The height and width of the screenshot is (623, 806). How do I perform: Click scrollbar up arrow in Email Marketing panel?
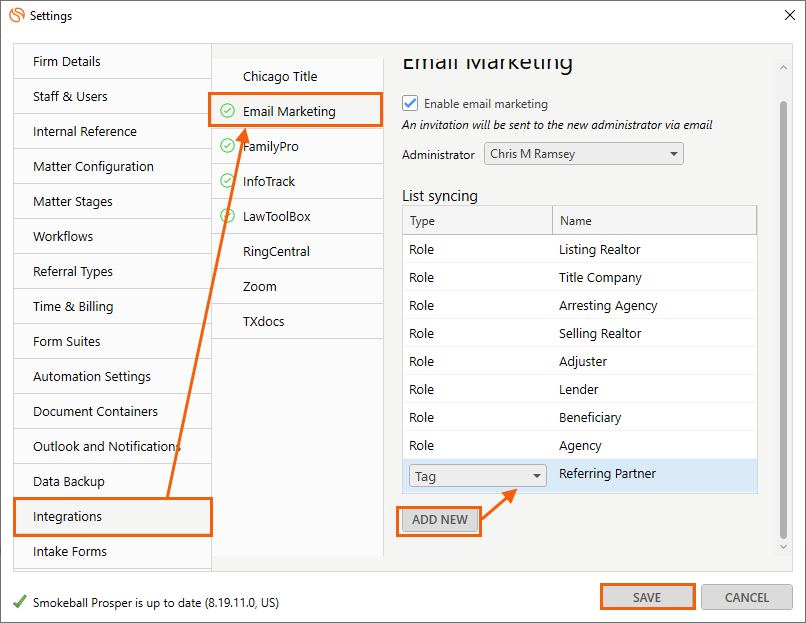783,67
